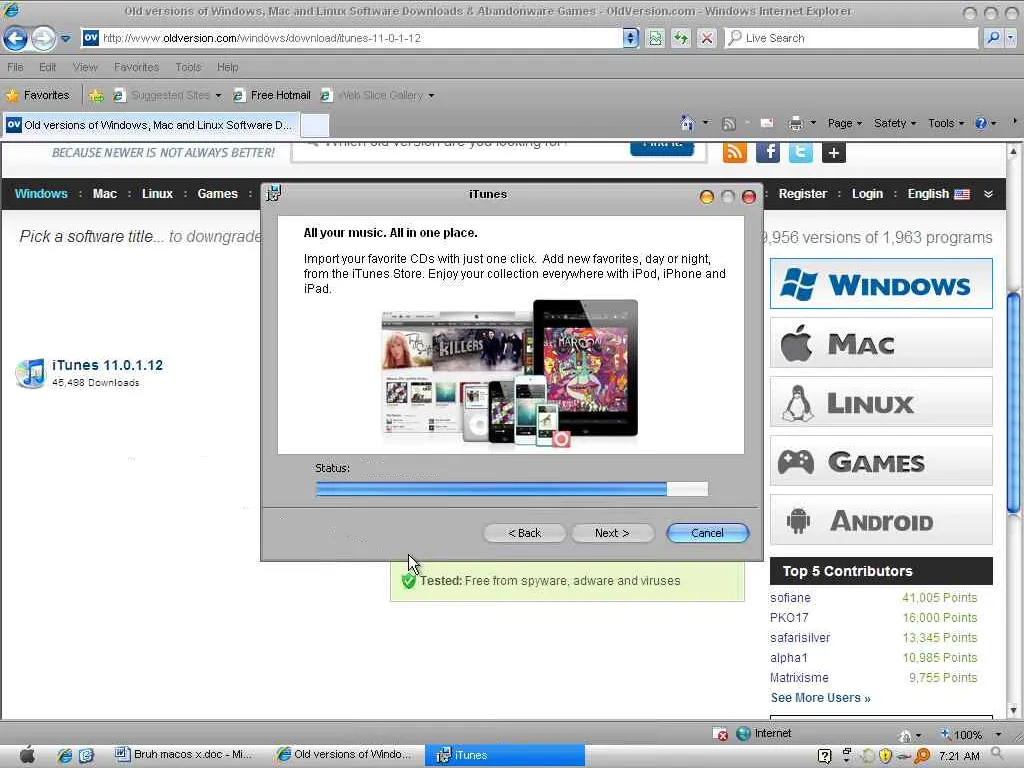
Task: Click the large Games category banner
Action: [x=881, y=461]
